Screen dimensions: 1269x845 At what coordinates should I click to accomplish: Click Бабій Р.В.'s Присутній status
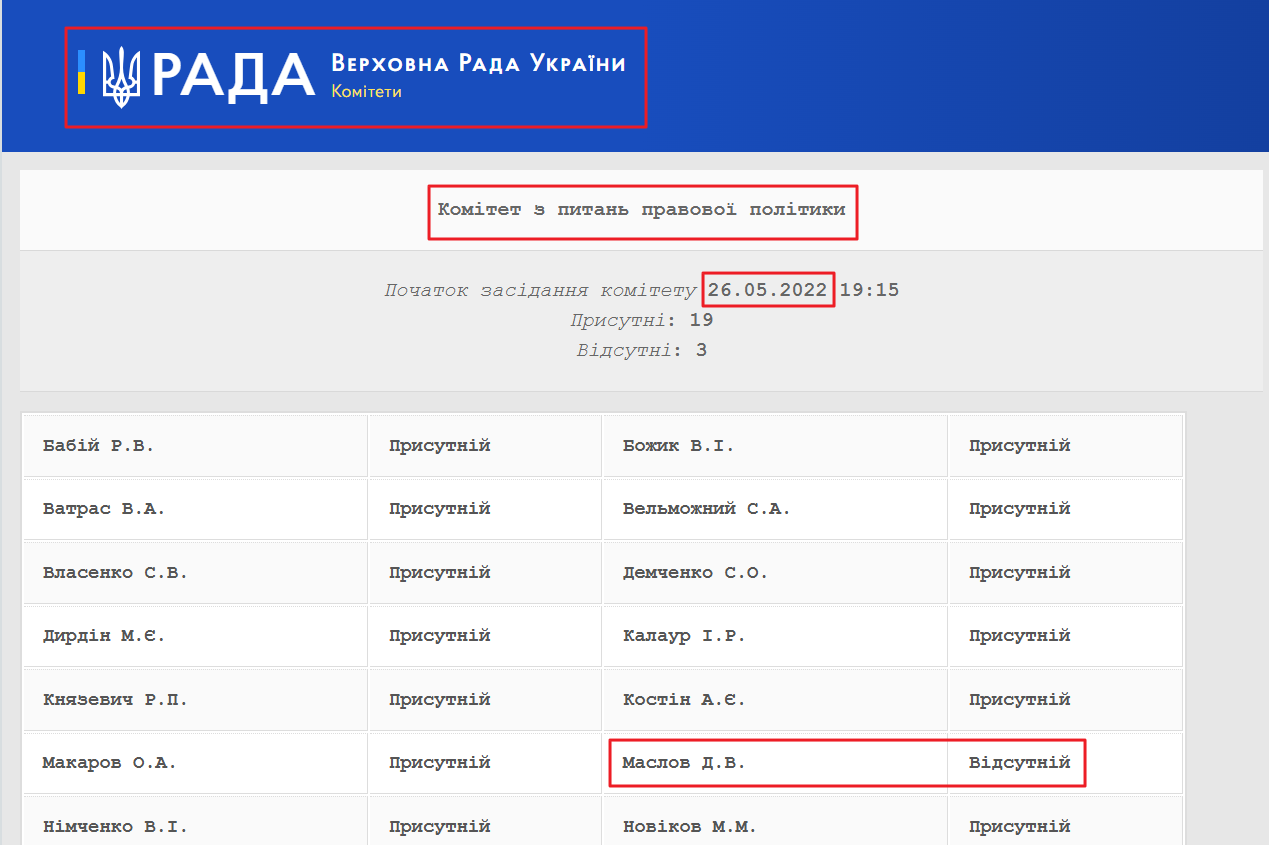tap(440, 445)
